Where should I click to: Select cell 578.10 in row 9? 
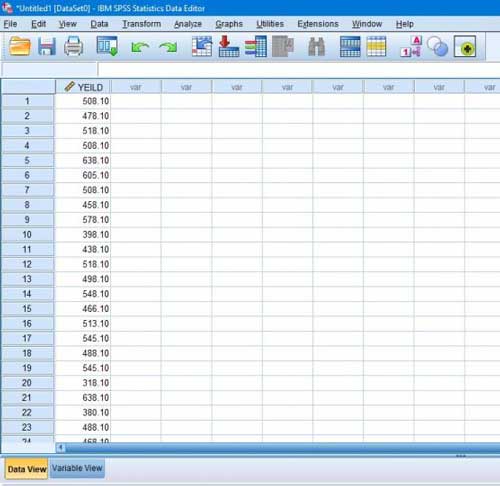(x=83, y=220)
